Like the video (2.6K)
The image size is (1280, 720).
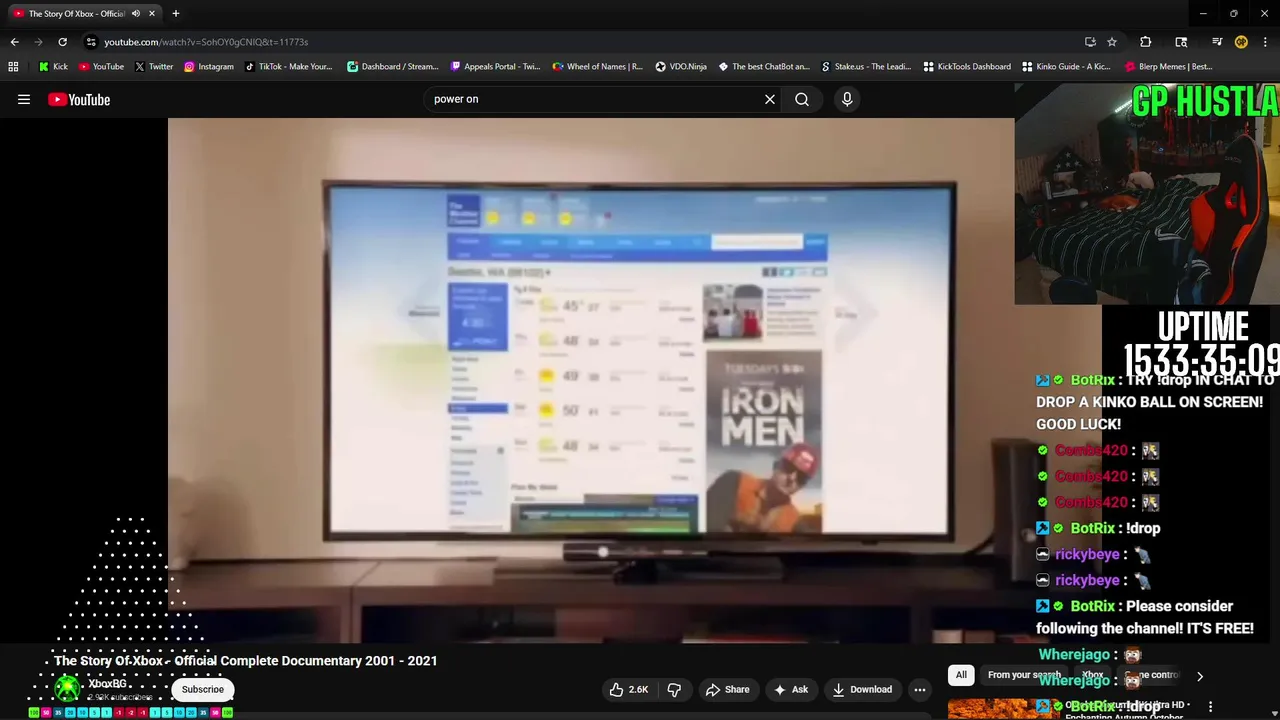point(629,689)
